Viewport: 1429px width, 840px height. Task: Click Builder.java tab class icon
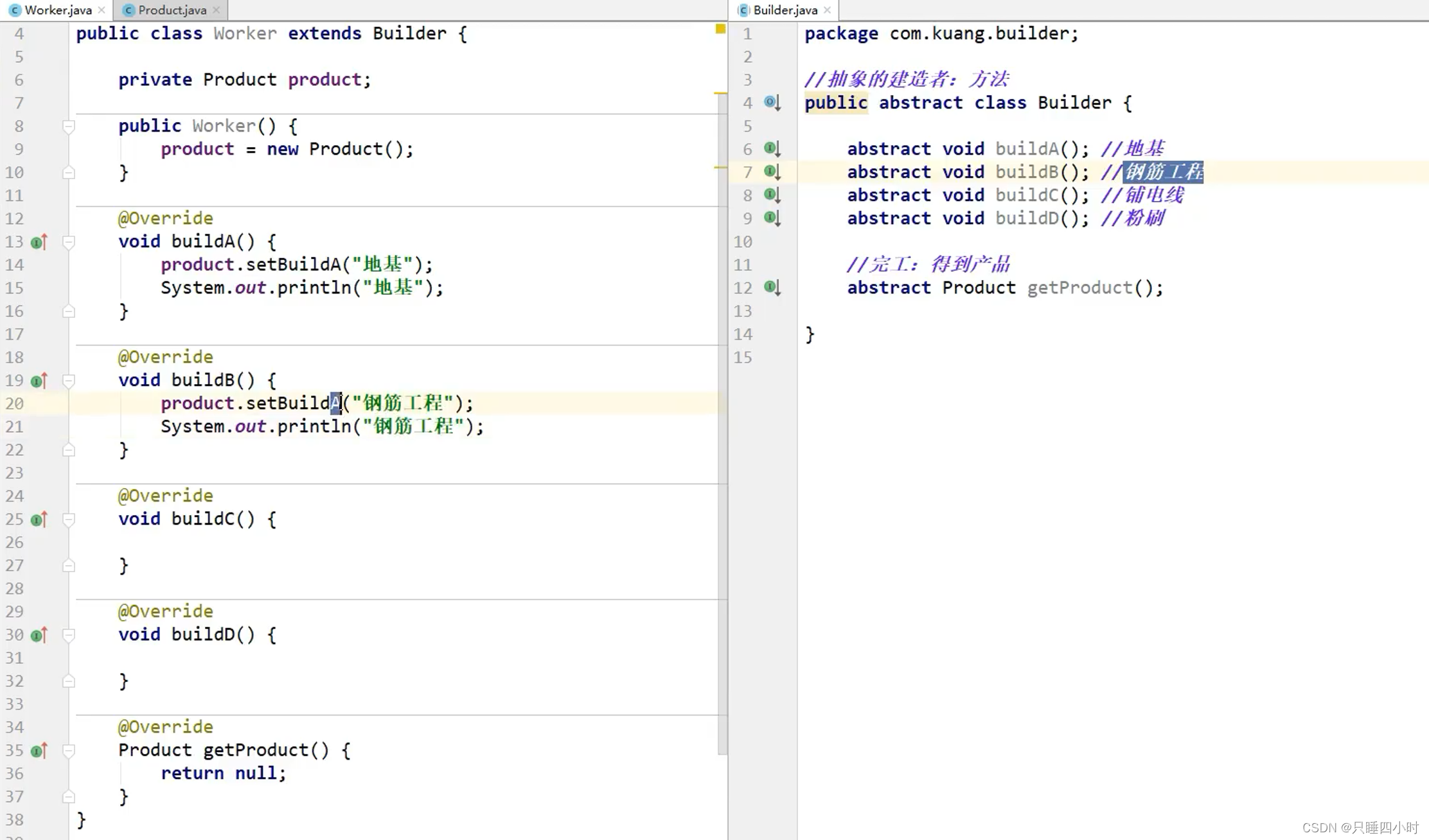(743, 10)
